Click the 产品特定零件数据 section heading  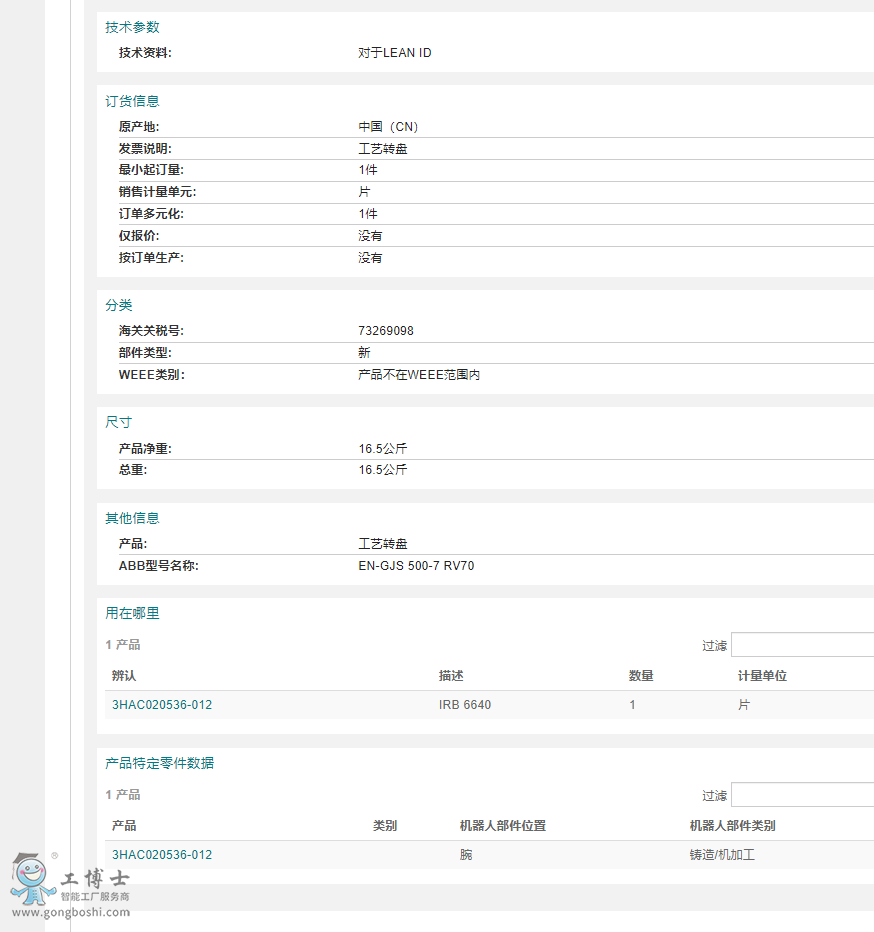click(x=159, y=763)
